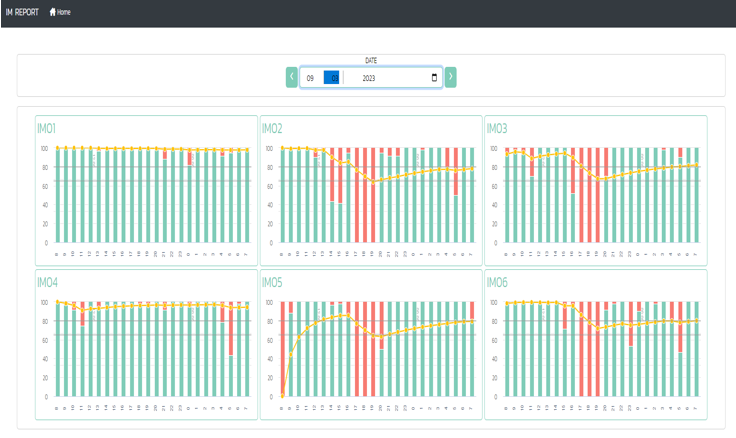736x438 pixels.
Task: Click the tallest red bar in IMO4 chart
Action: pos(231,328)
